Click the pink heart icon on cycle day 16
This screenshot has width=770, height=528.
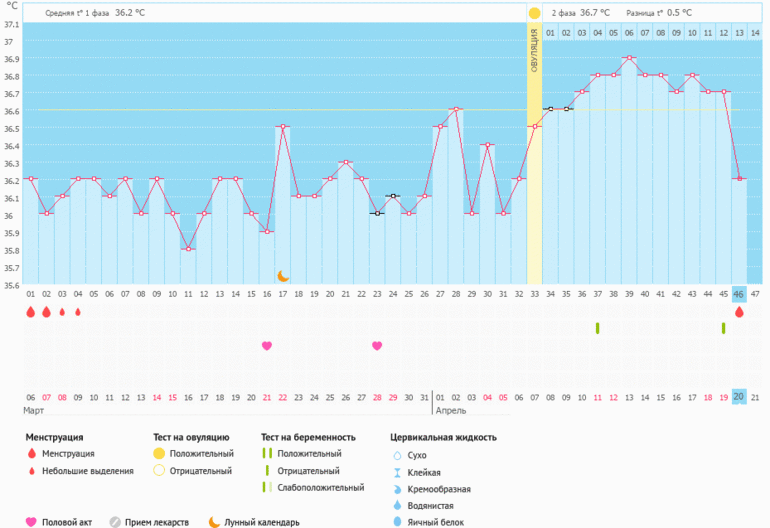click(x=267, y=346)
